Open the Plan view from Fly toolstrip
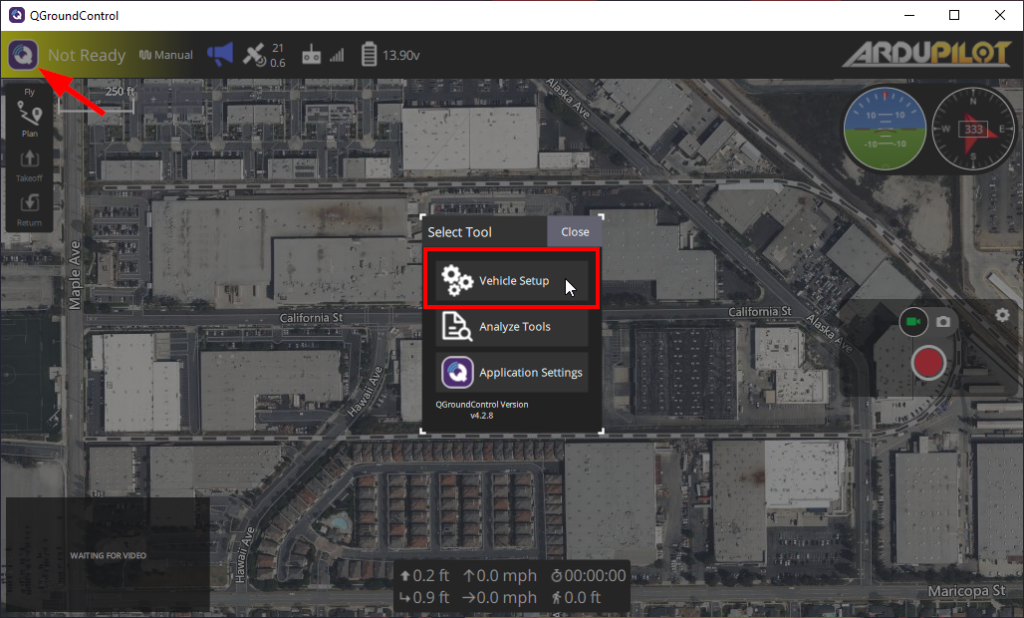The height and width of the screenshot is (618, 1024). (x=29, y=118)
